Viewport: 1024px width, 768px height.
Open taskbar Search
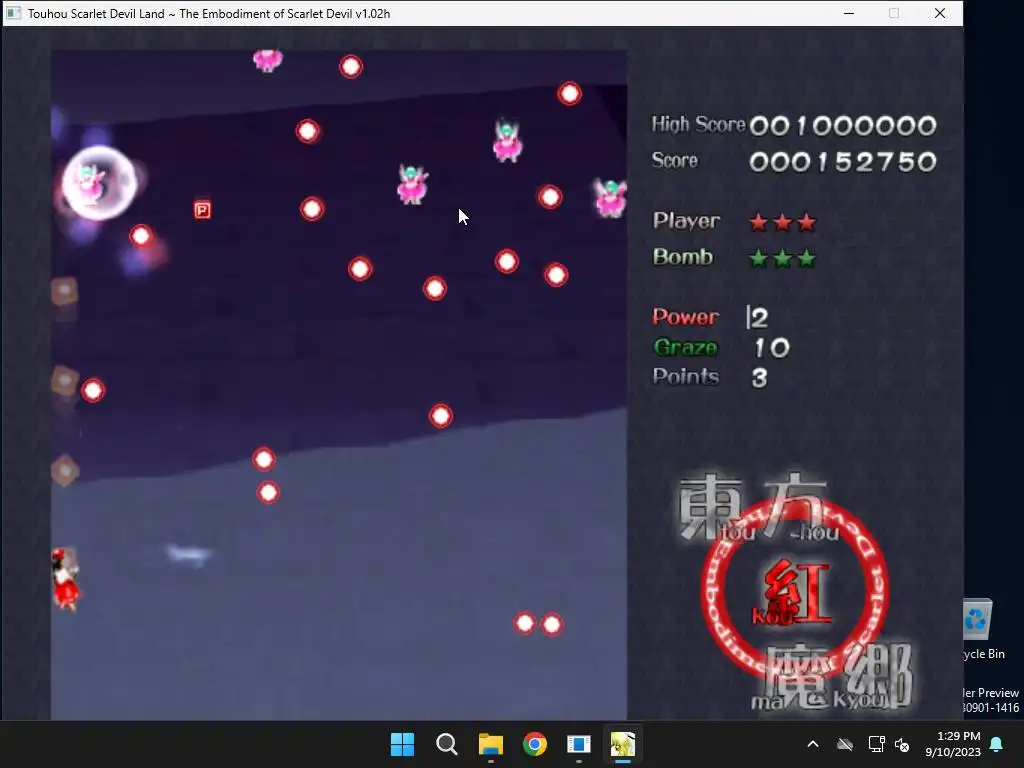tap(447, 744)
